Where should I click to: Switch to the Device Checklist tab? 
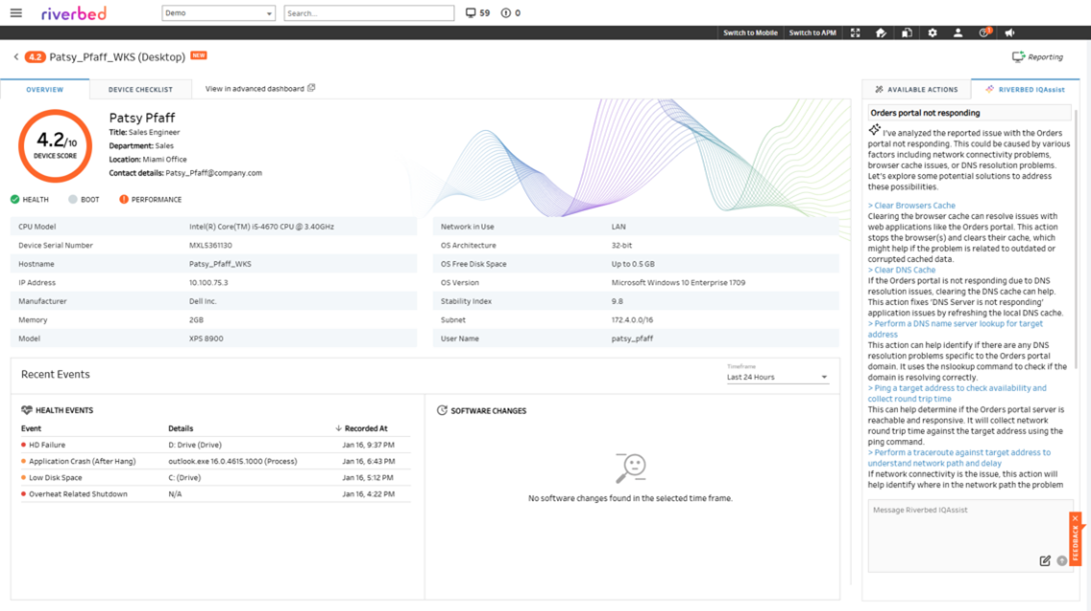coord(141,89)
